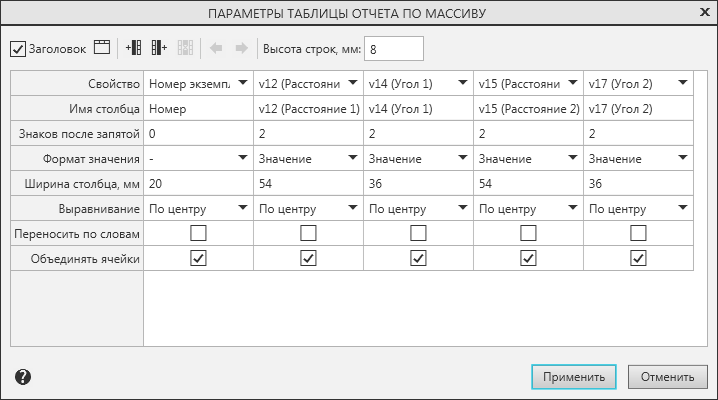Expand property dropdown of v17 (Угол 2)
Screen dimensions: 718x400
[x=681, y=82]
